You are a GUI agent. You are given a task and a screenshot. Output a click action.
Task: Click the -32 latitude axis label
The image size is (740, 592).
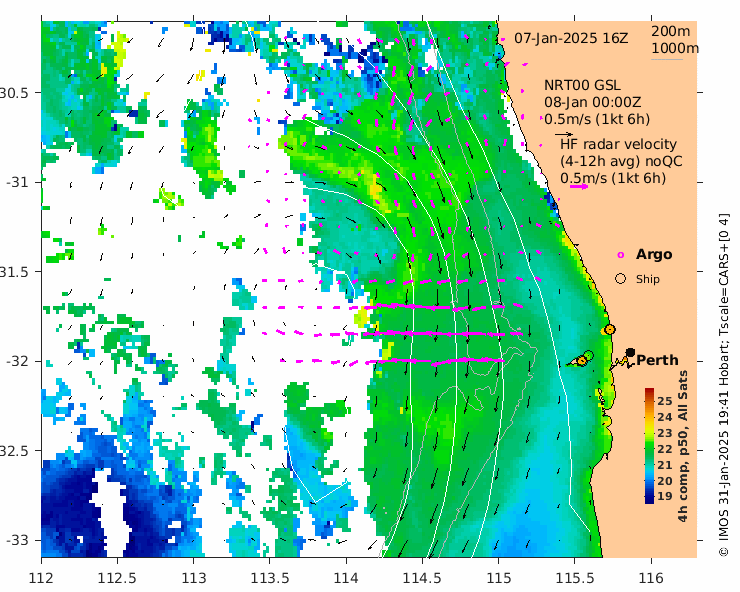point(17,361)
